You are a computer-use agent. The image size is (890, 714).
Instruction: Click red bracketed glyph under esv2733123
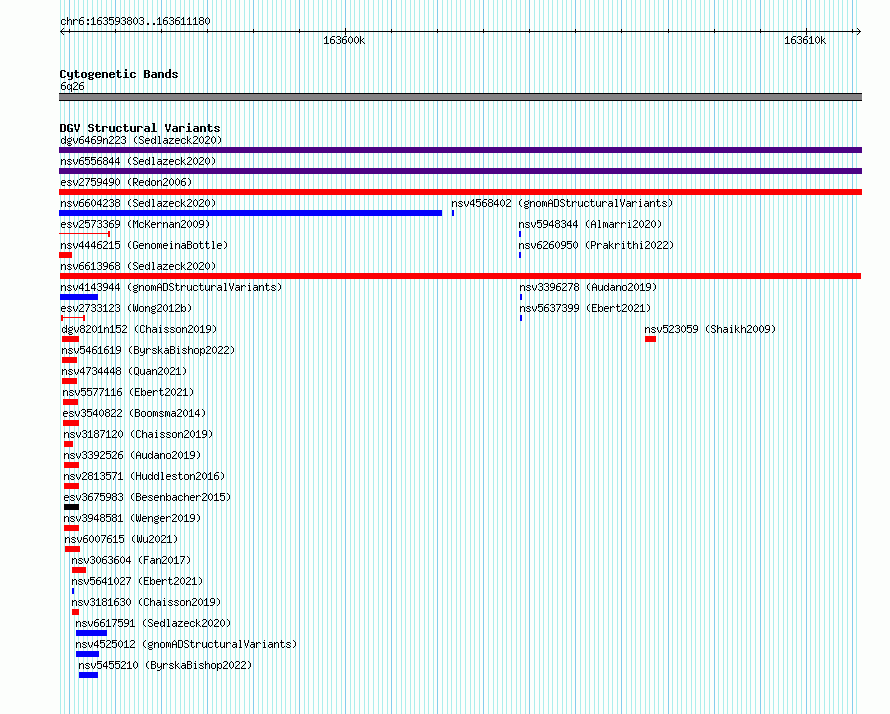[73, 318]
